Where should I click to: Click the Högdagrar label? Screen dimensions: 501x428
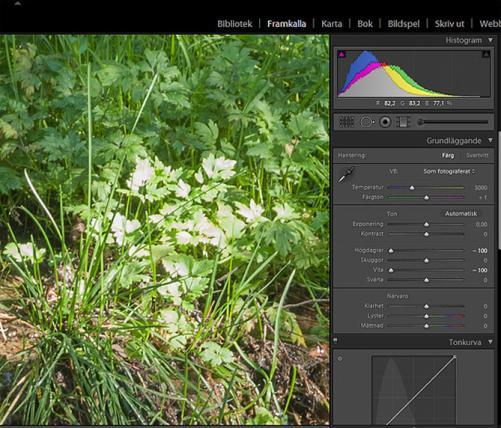(369, 250)
